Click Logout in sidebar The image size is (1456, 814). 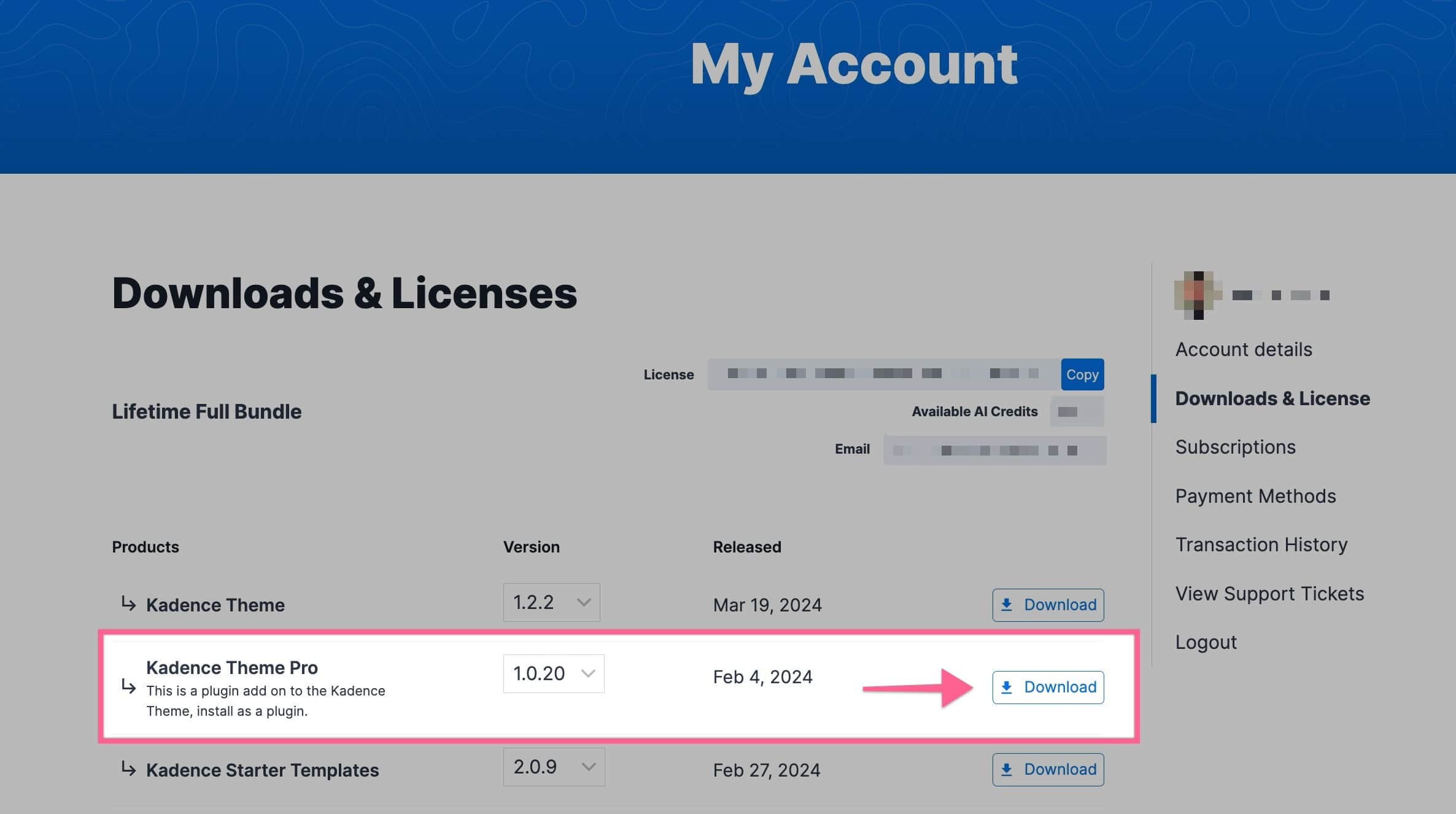click(x=1206, y=643)
